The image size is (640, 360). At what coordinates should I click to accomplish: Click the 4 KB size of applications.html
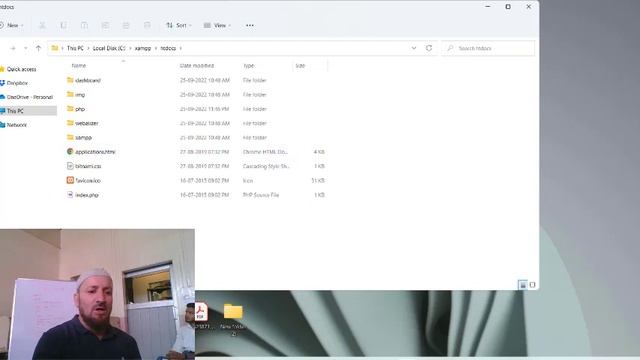click(319, 152)
